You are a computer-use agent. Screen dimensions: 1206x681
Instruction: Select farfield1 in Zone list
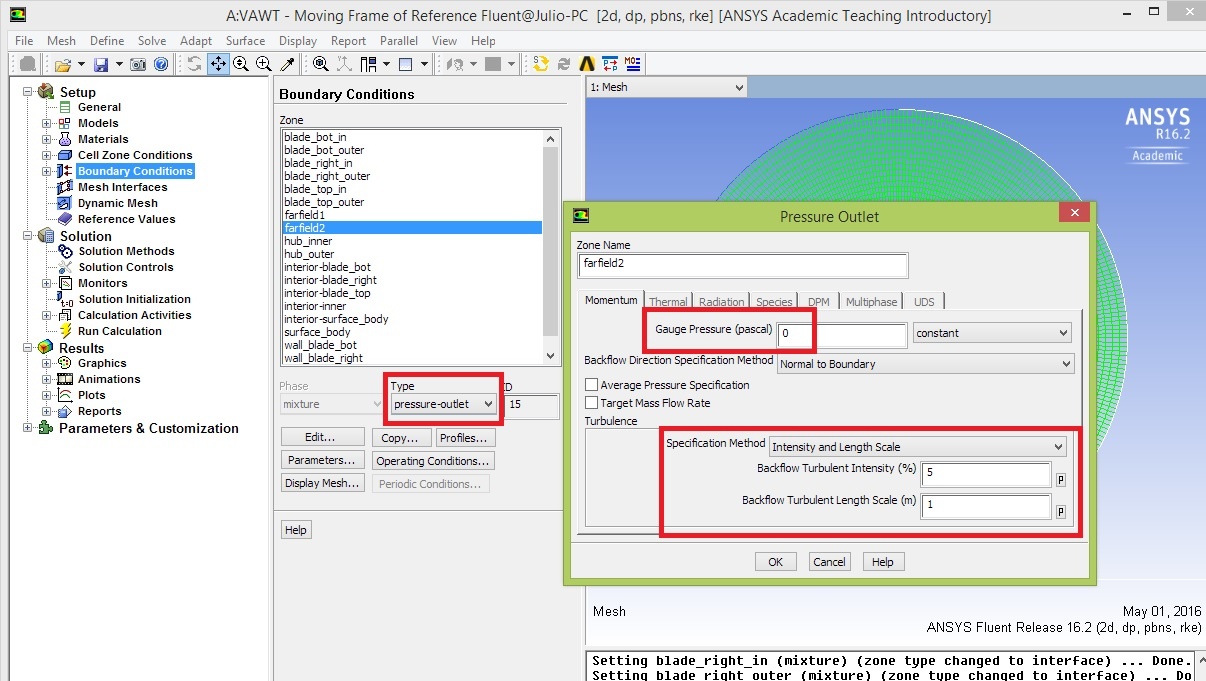tap(412, 215)
